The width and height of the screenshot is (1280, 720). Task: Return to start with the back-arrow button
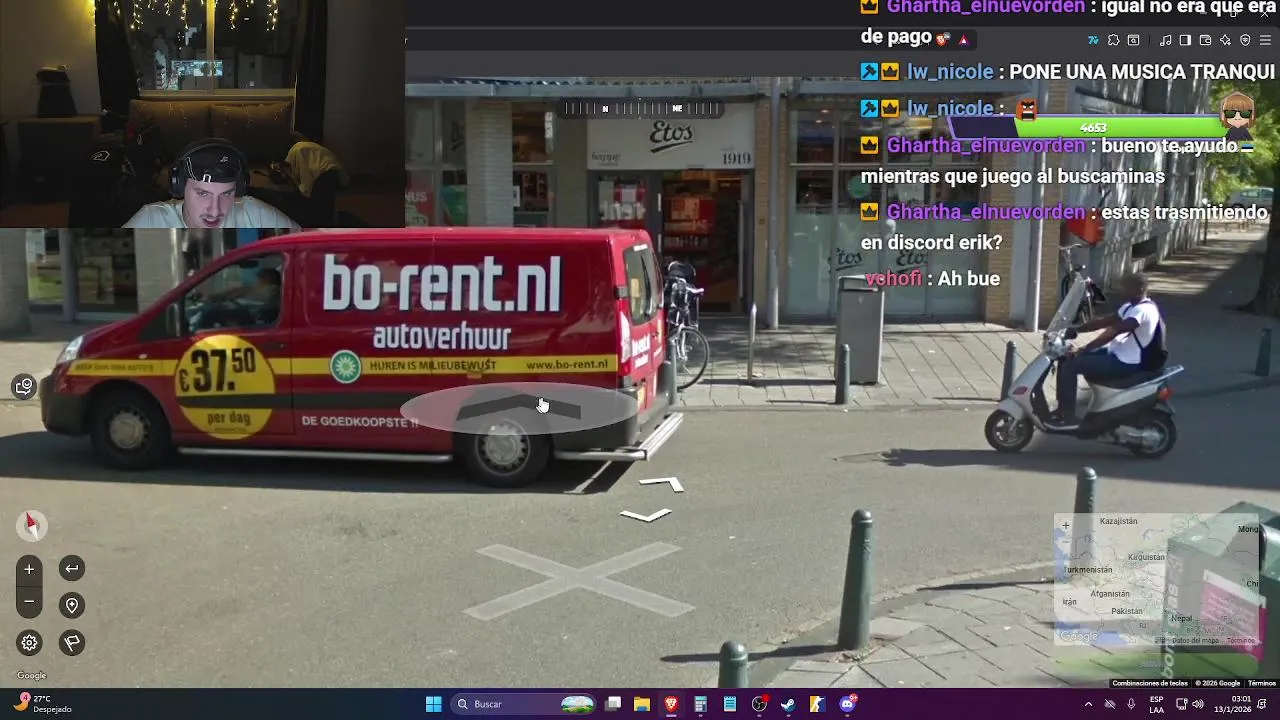click(x=72, y=569)
